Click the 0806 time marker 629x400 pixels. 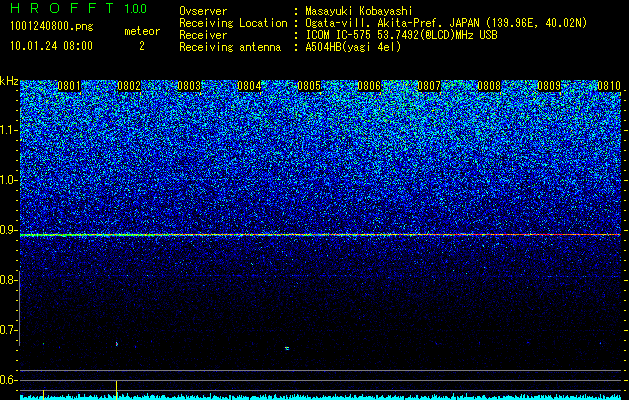point(369,86)
